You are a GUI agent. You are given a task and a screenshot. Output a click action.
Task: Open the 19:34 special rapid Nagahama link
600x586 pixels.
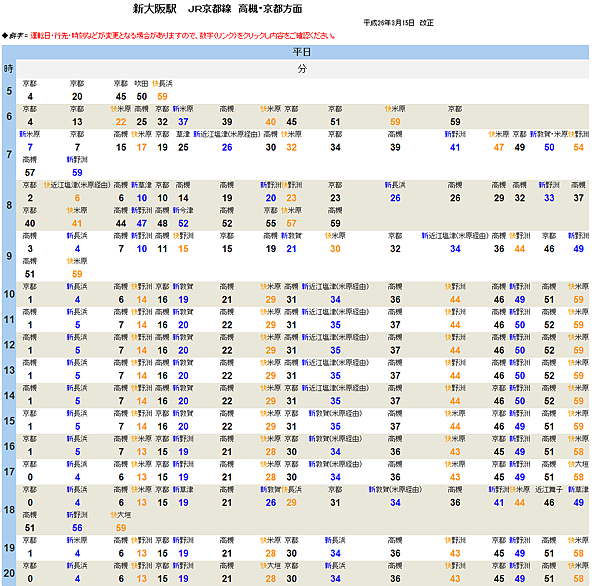click(x=335, y=553)
